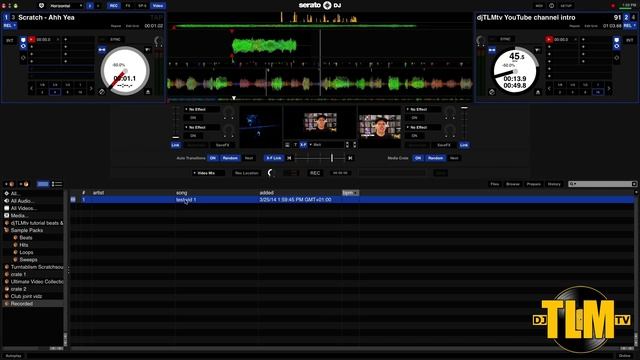
Task: Click keylock icon left of left platter
Action: 102,50
